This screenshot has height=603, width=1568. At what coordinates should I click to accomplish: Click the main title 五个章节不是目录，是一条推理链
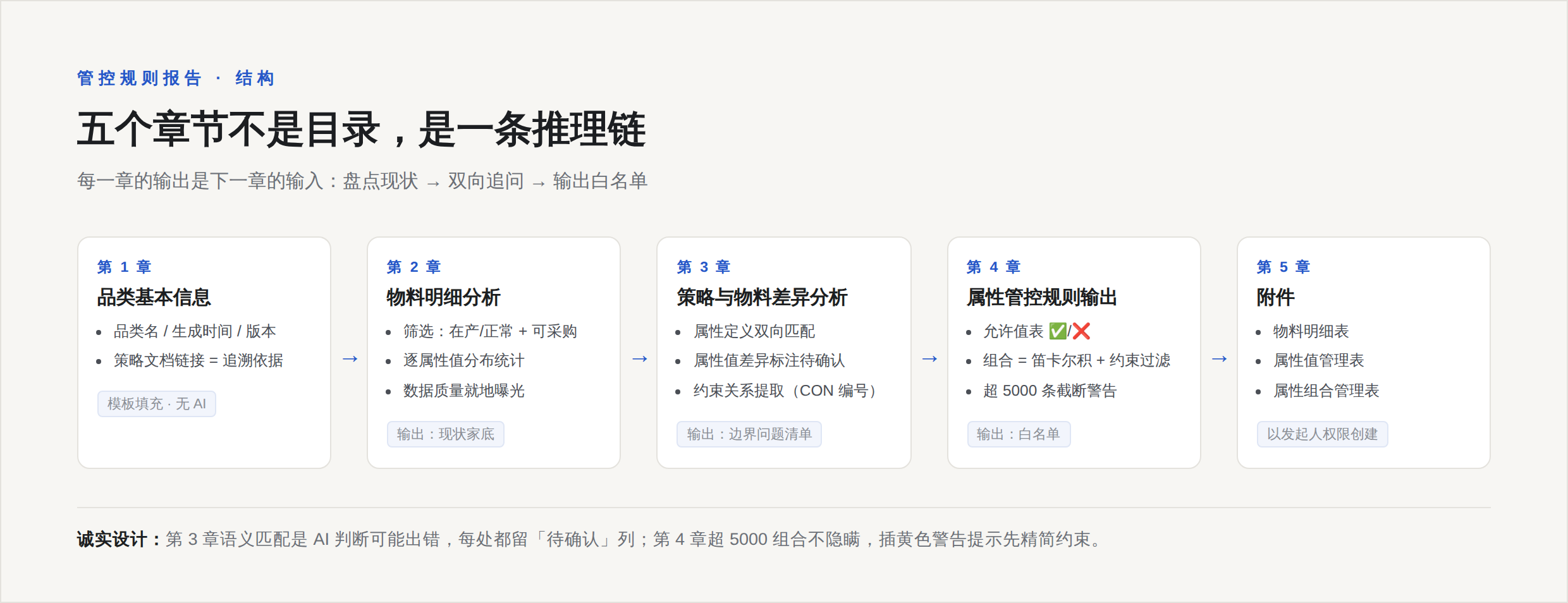pos(361,129)
